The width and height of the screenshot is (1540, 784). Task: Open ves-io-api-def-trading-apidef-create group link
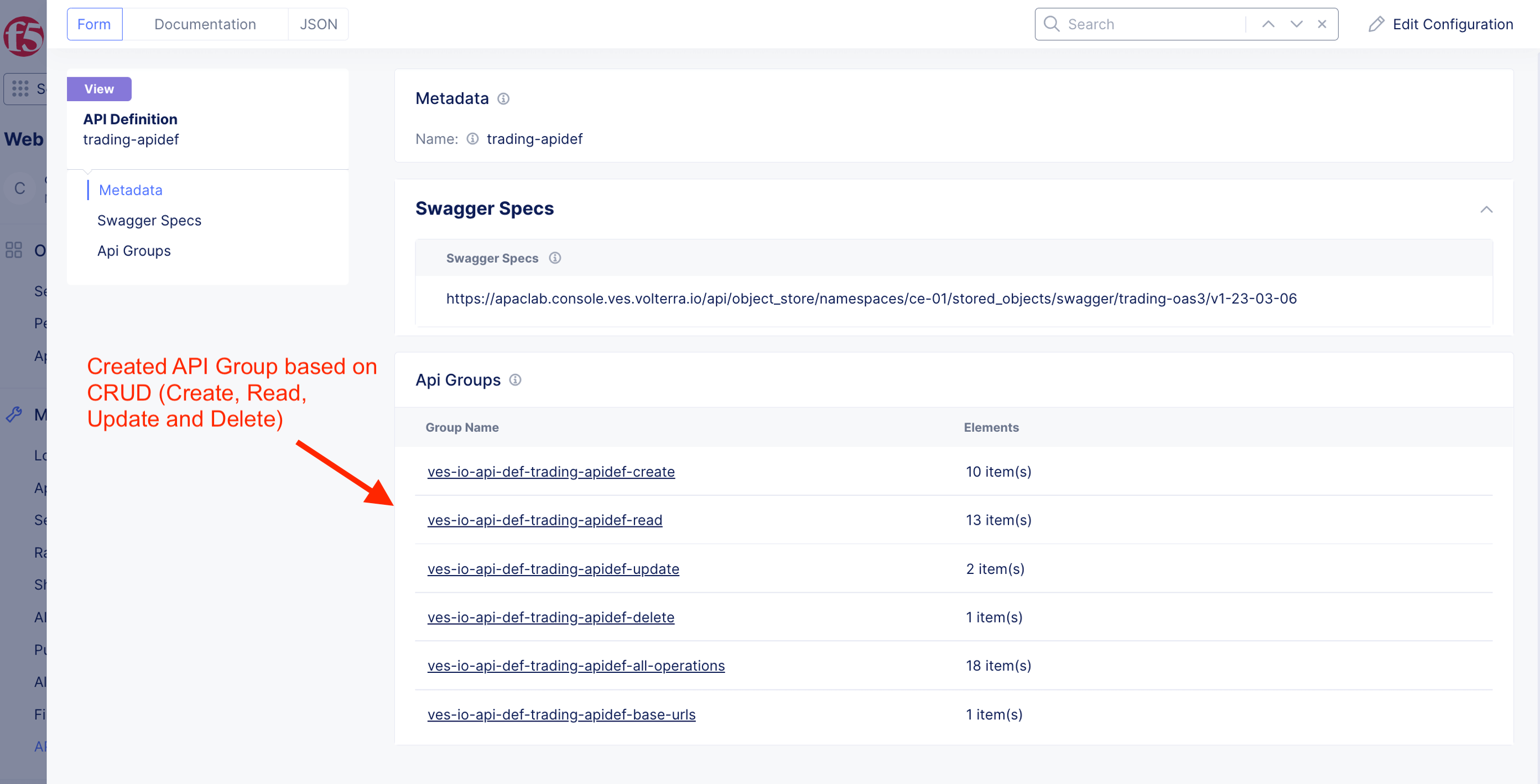[550, 472]
